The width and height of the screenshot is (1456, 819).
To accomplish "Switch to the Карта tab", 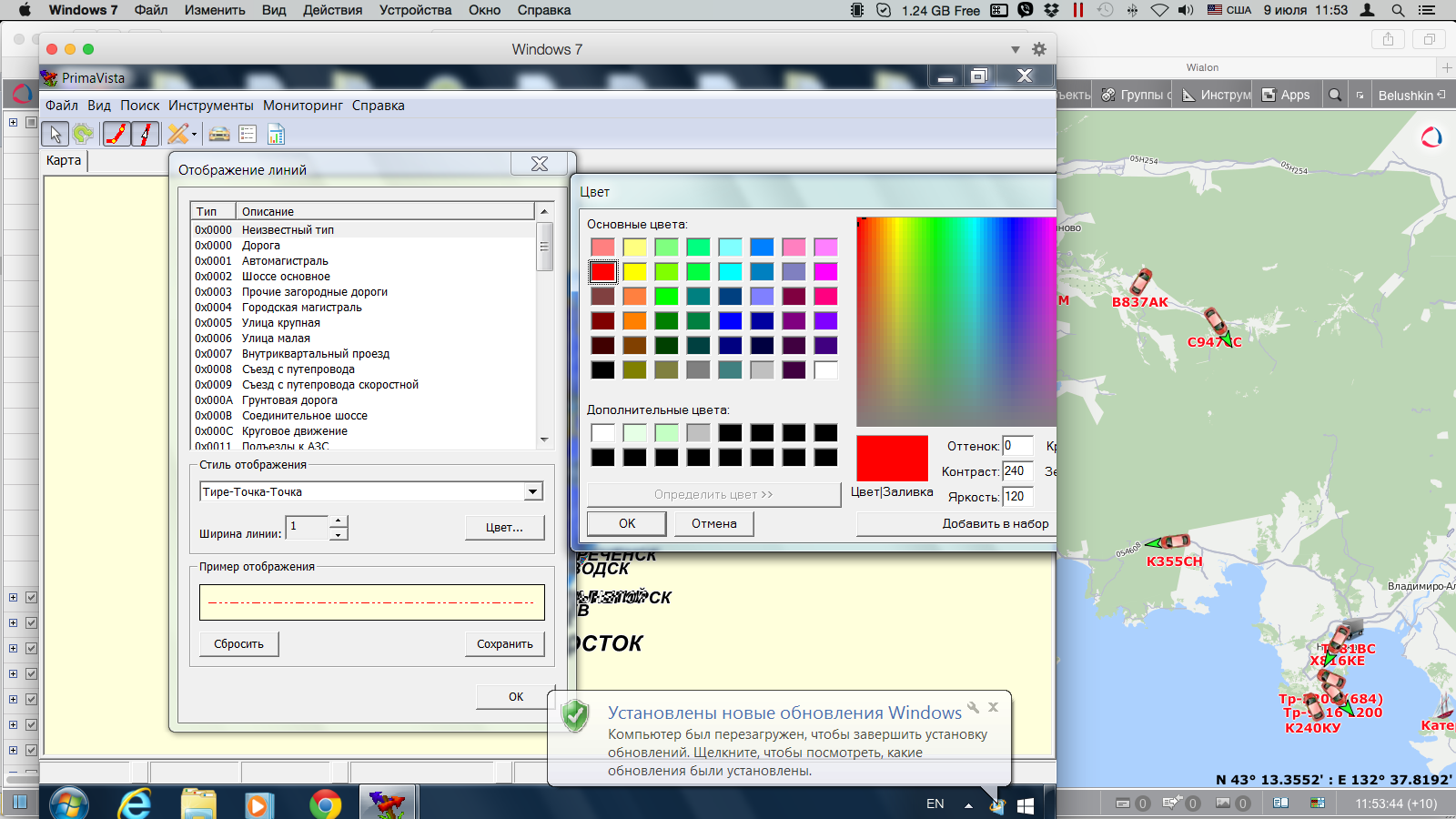I will (x=64, y=160).
